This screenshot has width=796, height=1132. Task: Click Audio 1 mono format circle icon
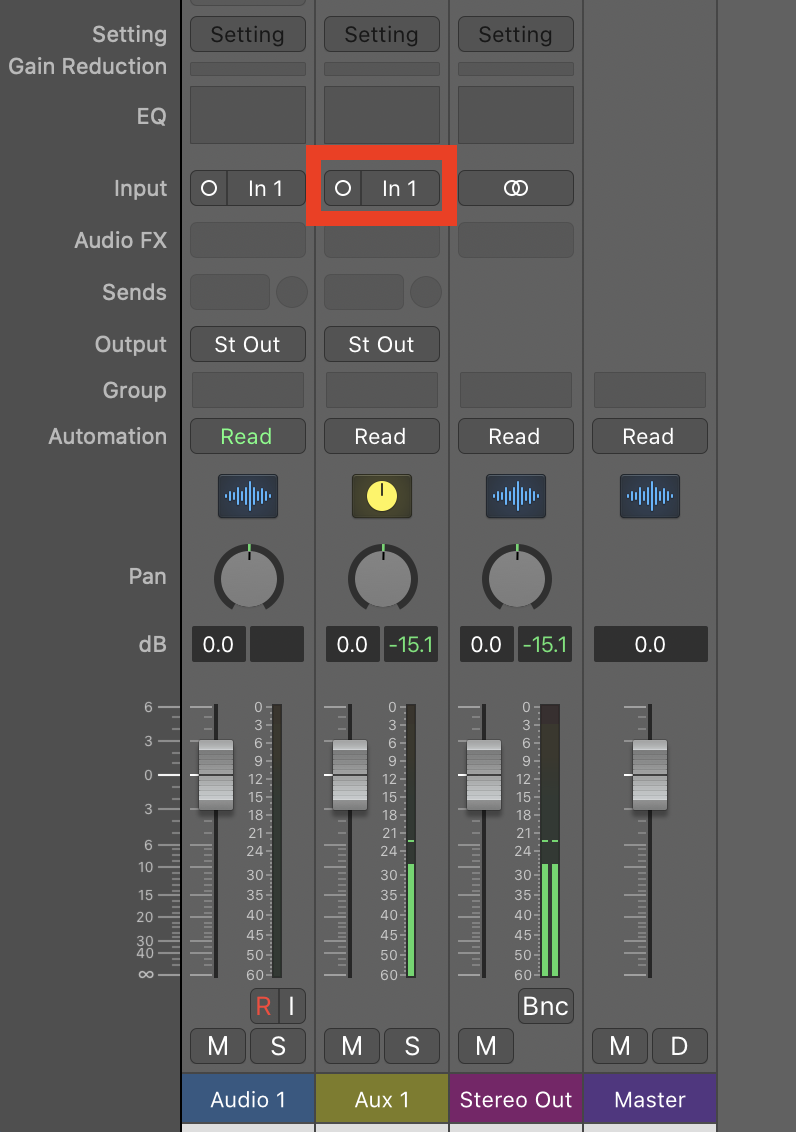pyautogui.click(x=209, y=188)
